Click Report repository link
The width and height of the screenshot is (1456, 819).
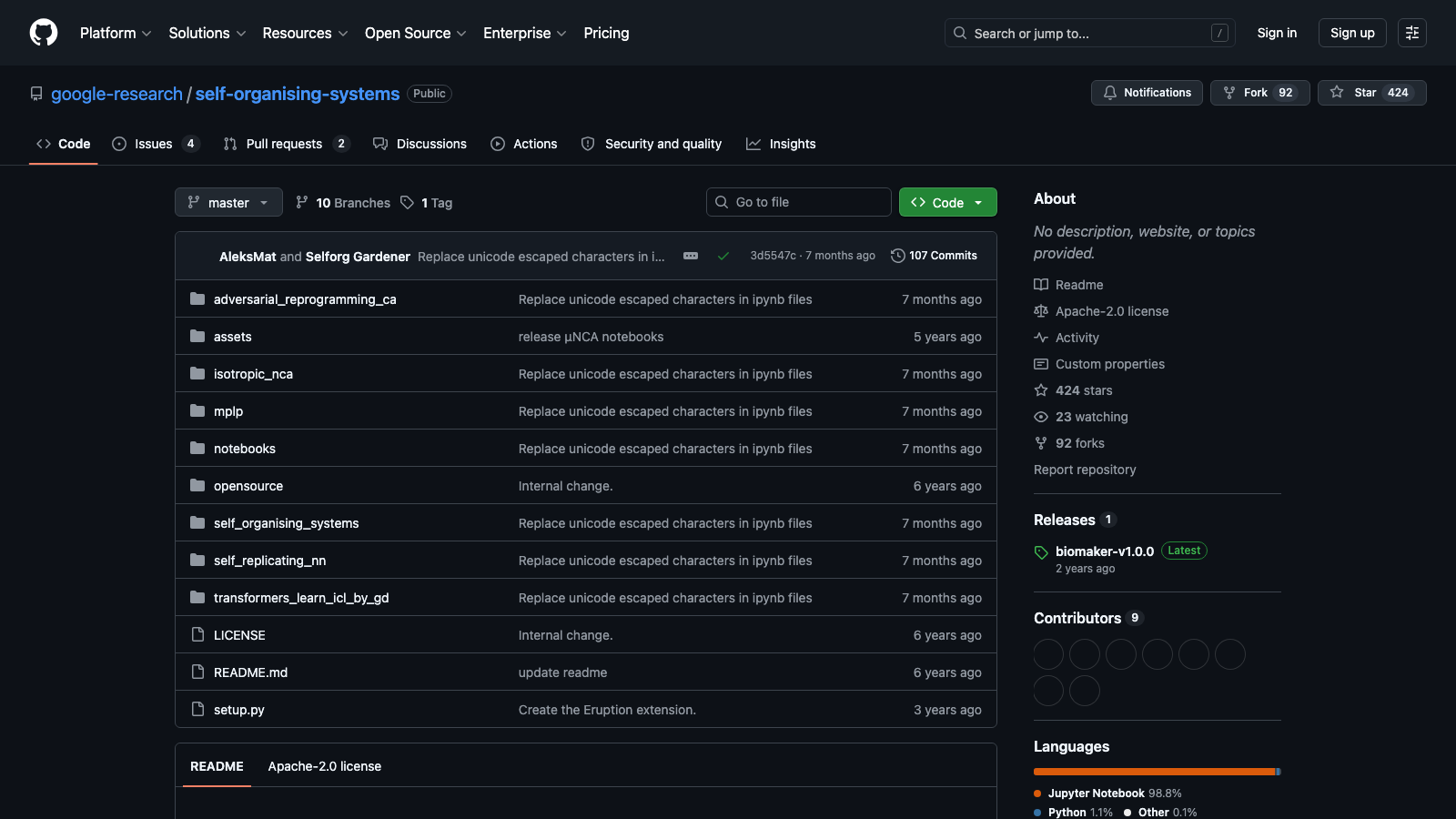click(x=1085, y=470)
